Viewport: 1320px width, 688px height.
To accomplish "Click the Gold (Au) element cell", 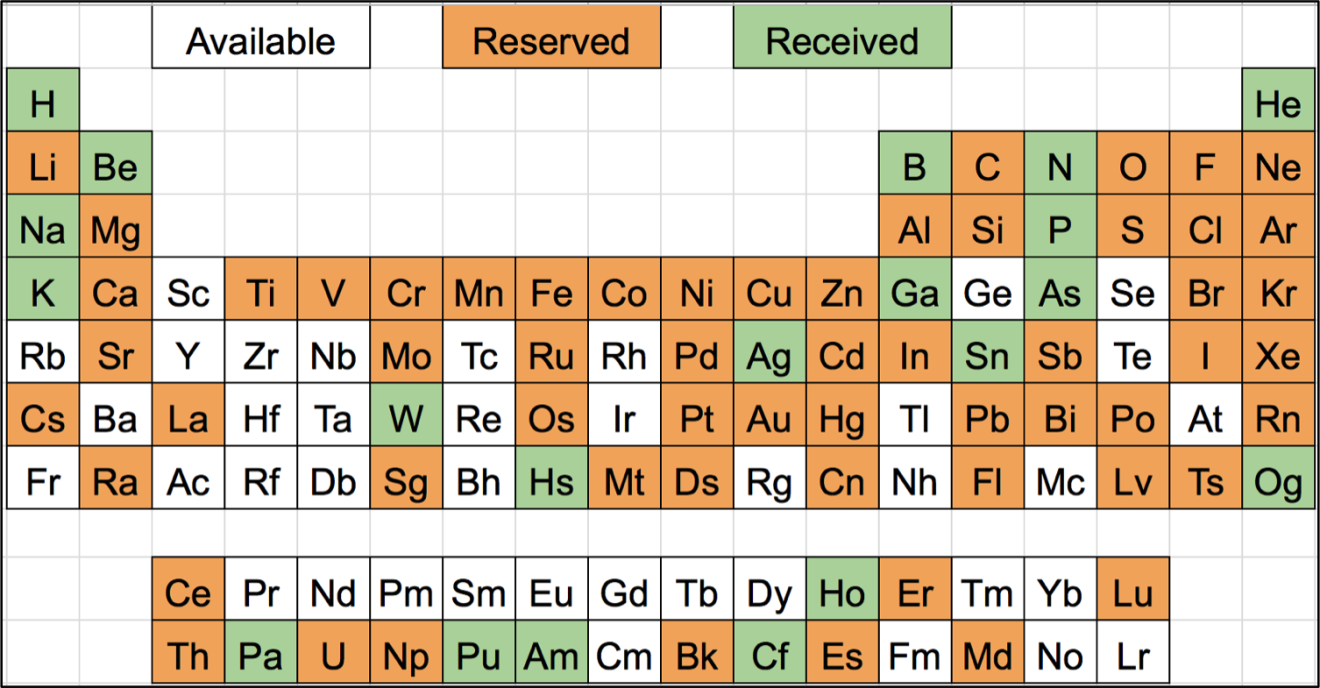I will [x=769, y=419].
